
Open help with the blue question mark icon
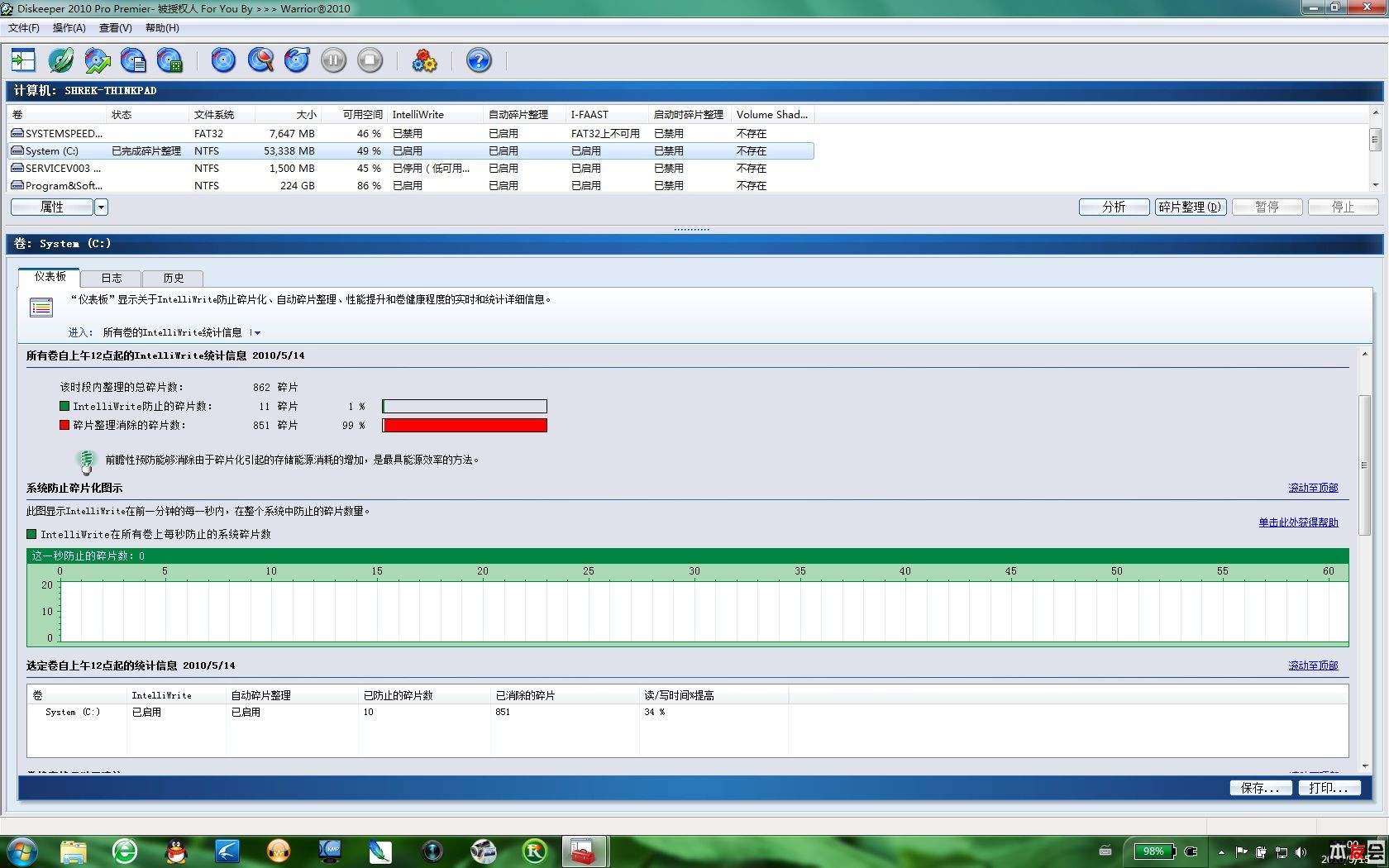point(479,60)
